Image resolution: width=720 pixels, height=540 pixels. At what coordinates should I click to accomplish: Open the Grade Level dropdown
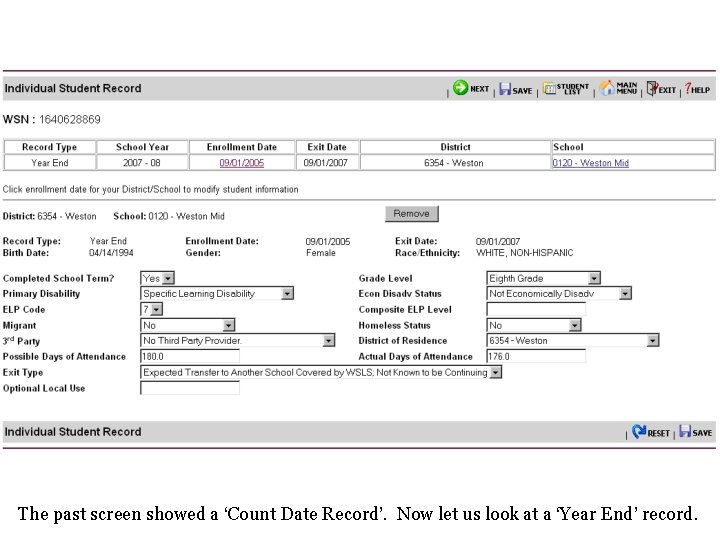(x=544, y=278)
